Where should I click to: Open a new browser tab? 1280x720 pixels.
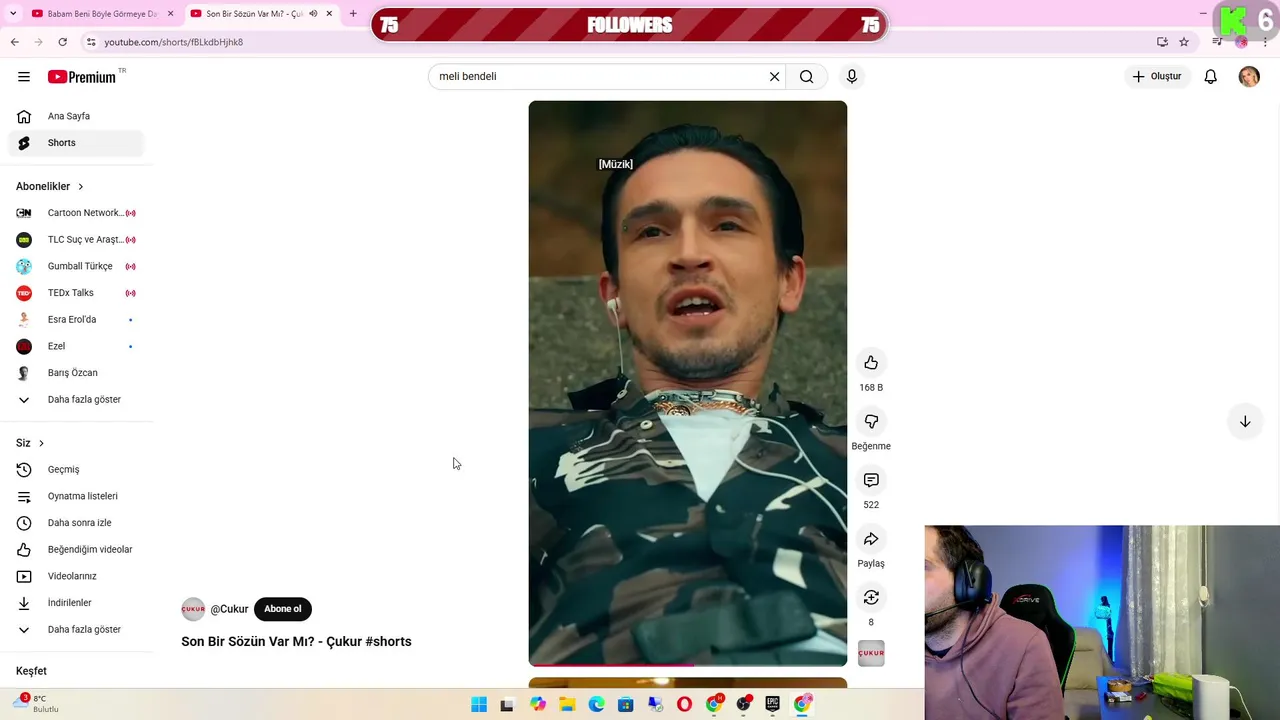pos(353,14)
